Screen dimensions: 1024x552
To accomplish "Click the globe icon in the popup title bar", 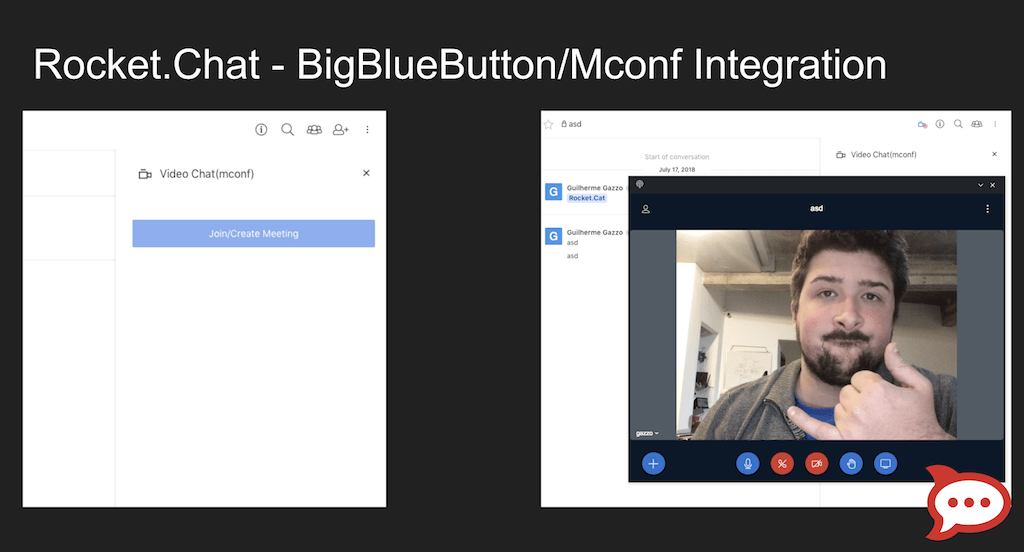I will tap(640, 184).
